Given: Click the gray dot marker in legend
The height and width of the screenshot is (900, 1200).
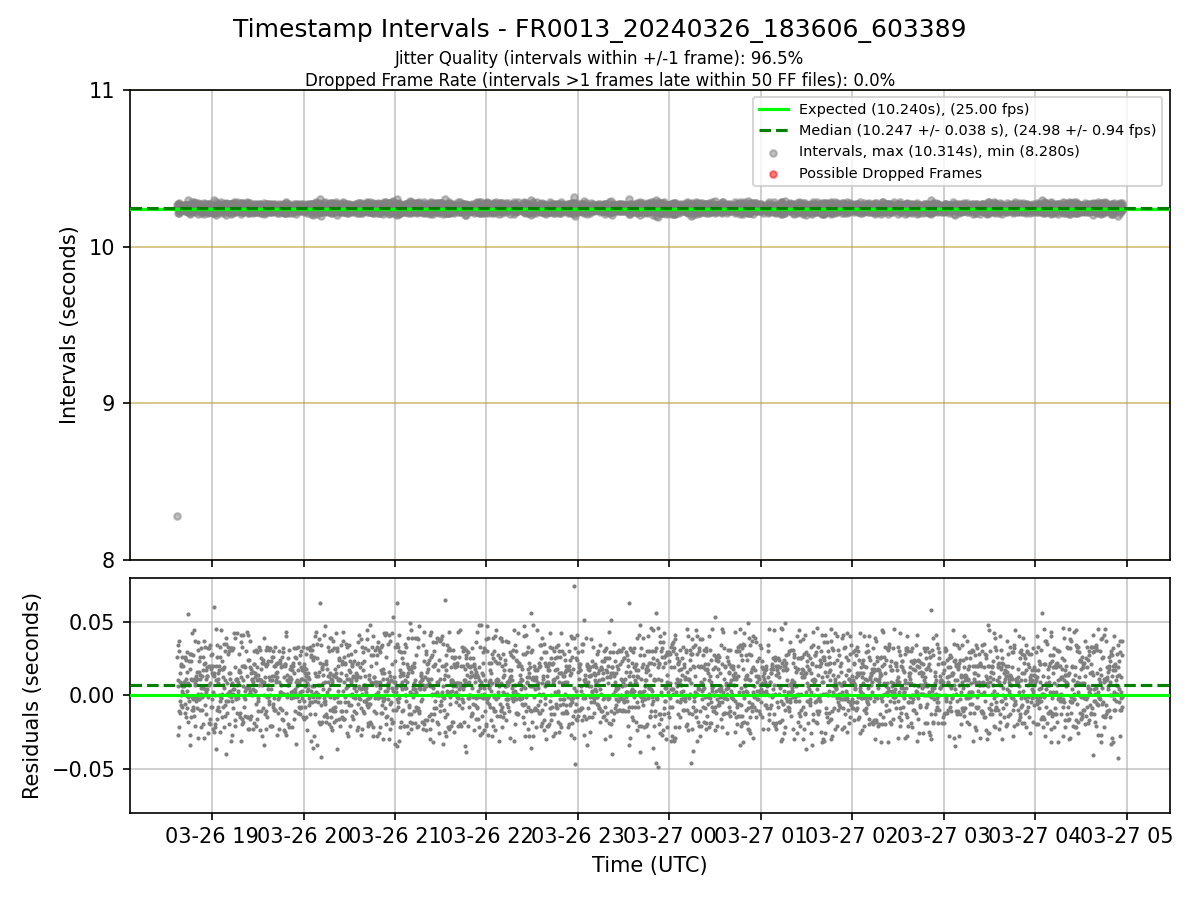Looking at the screenshot, I should tap(774, 153).
